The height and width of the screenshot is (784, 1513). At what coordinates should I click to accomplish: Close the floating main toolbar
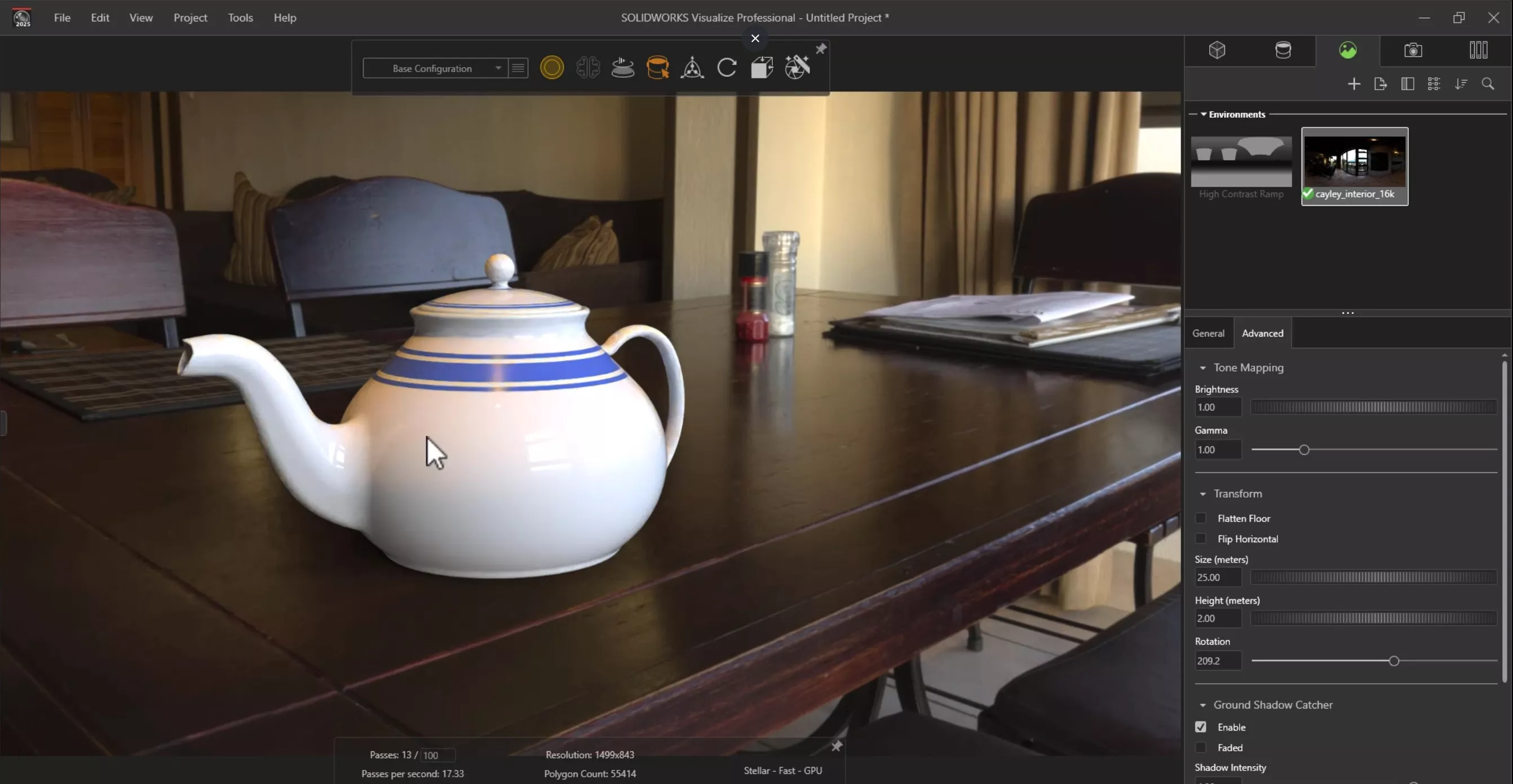click(755, 38)
